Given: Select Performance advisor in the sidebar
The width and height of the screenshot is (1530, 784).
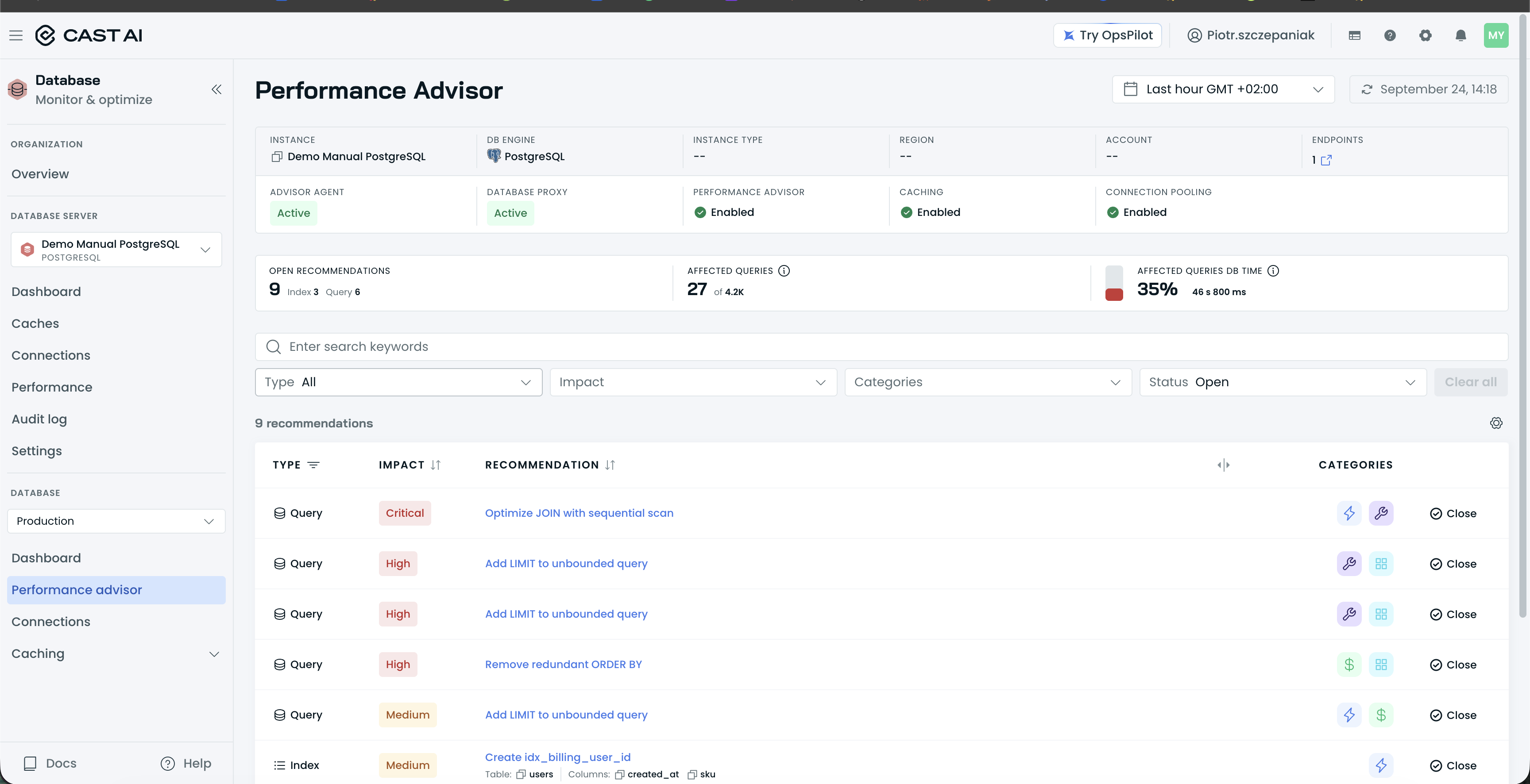Looking at the screenshot, I should click(x=116, y=590).
